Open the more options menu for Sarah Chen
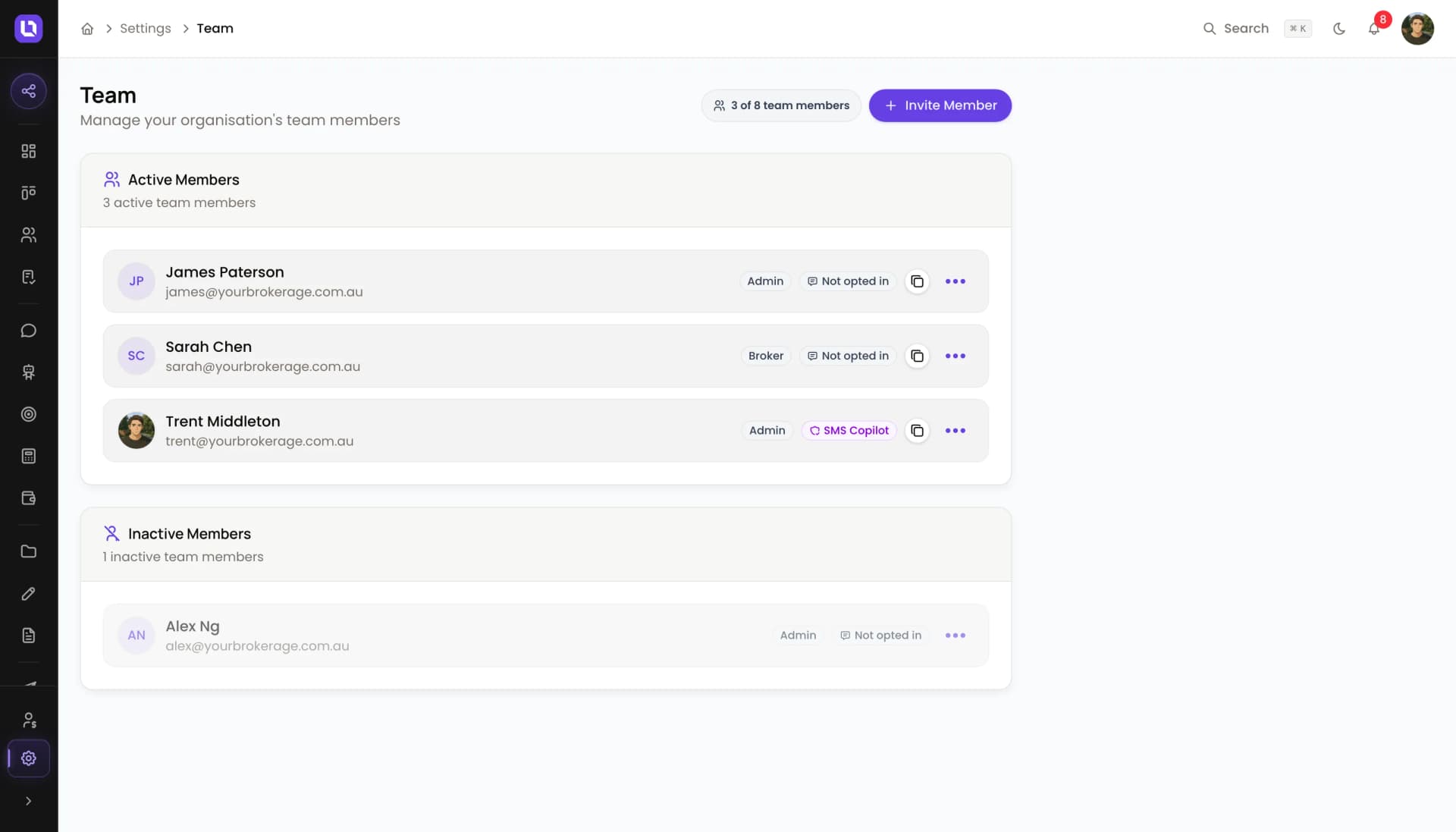This screenshot has width=1456, height=832. tap(955, 356)
